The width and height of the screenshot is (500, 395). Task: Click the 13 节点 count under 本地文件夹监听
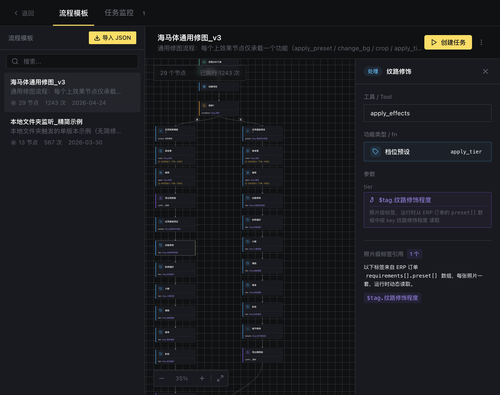point(24,143)
